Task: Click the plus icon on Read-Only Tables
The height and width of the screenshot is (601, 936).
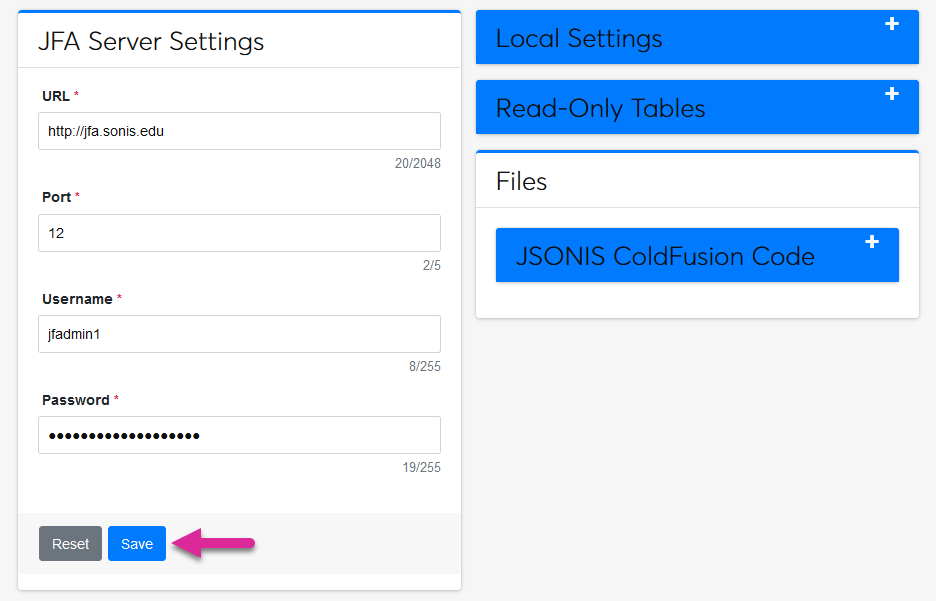Action: click(x=892, y=94)
